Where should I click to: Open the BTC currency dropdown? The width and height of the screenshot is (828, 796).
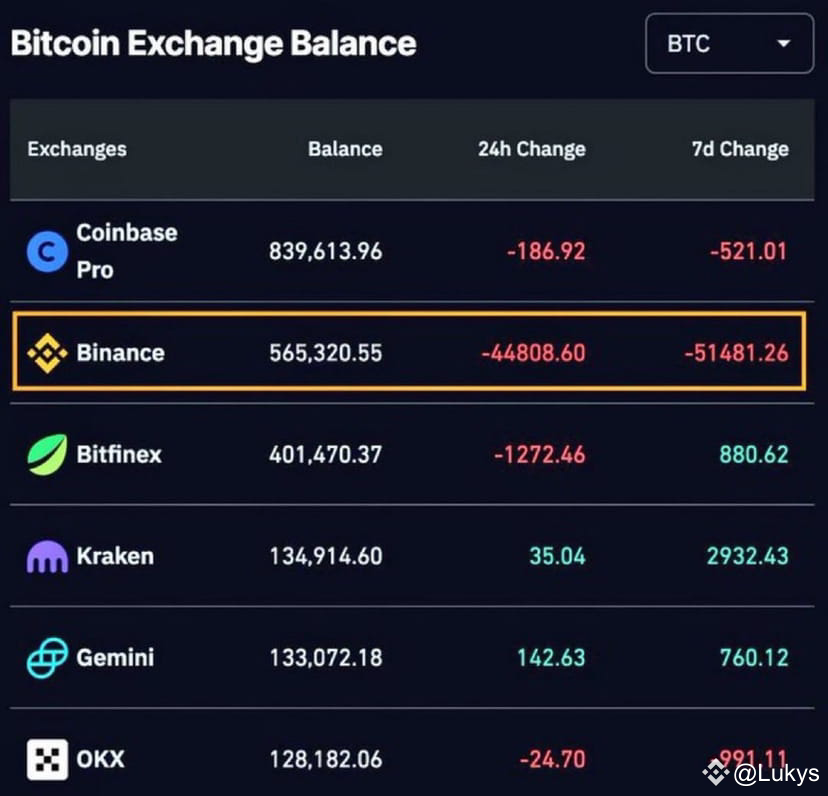click(729, 43)
